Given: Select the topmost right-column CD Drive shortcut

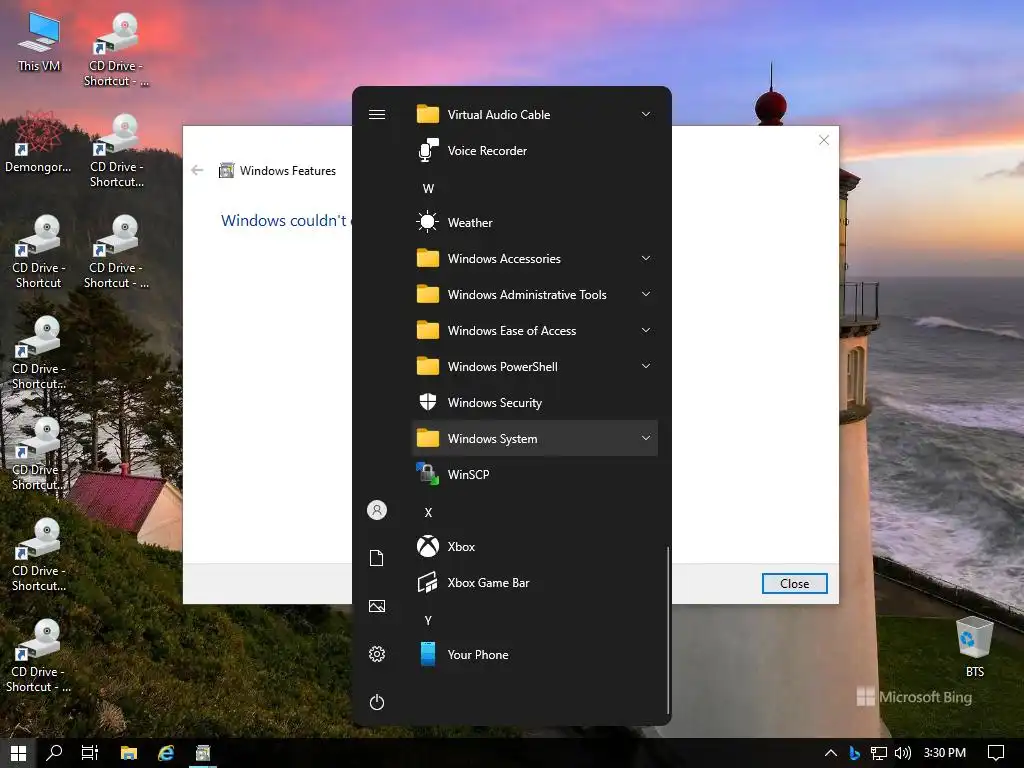Looking at the screenshot, I should point(116,50).
